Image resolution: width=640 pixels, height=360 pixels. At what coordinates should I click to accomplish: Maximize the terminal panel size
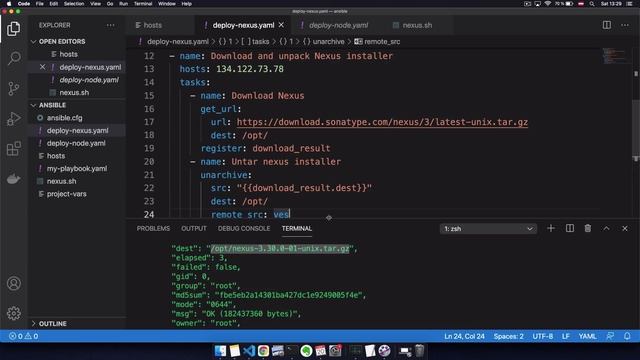[x=607, y=228]
